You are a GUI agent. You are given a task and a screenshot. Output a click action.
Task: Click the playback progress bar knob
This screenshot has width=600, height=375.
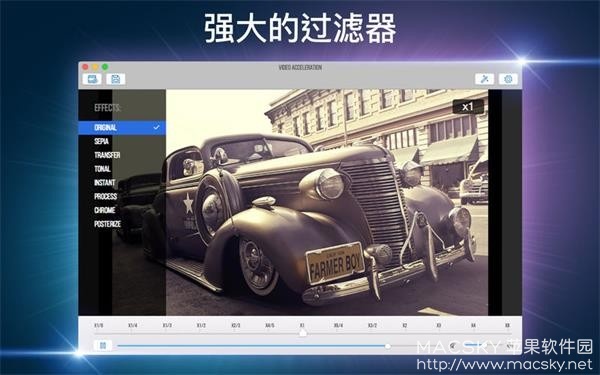[x=388, y=346]
